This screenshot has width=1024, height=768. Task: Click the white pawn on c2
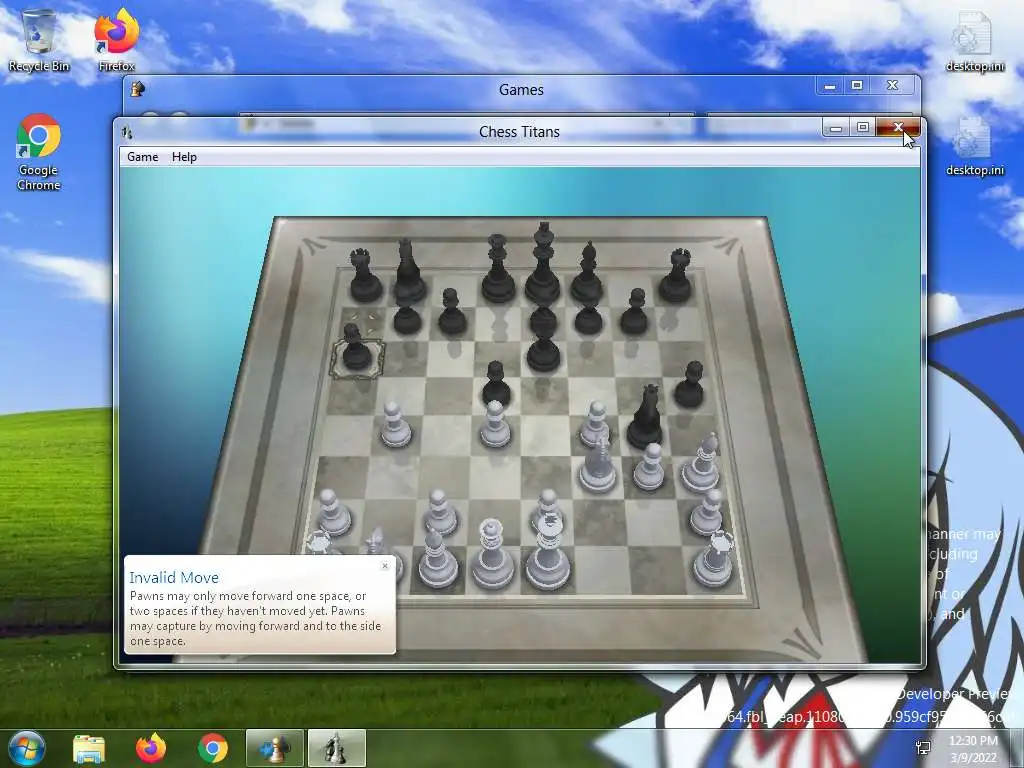pyautogui.click(x=441, y=514)
